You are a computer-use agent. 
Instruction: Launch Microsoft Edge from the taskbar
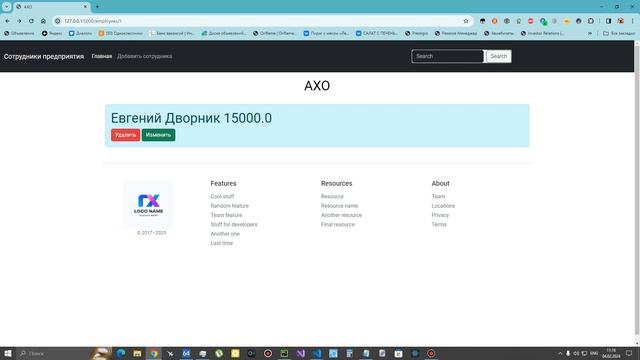(x=121, y=353)
